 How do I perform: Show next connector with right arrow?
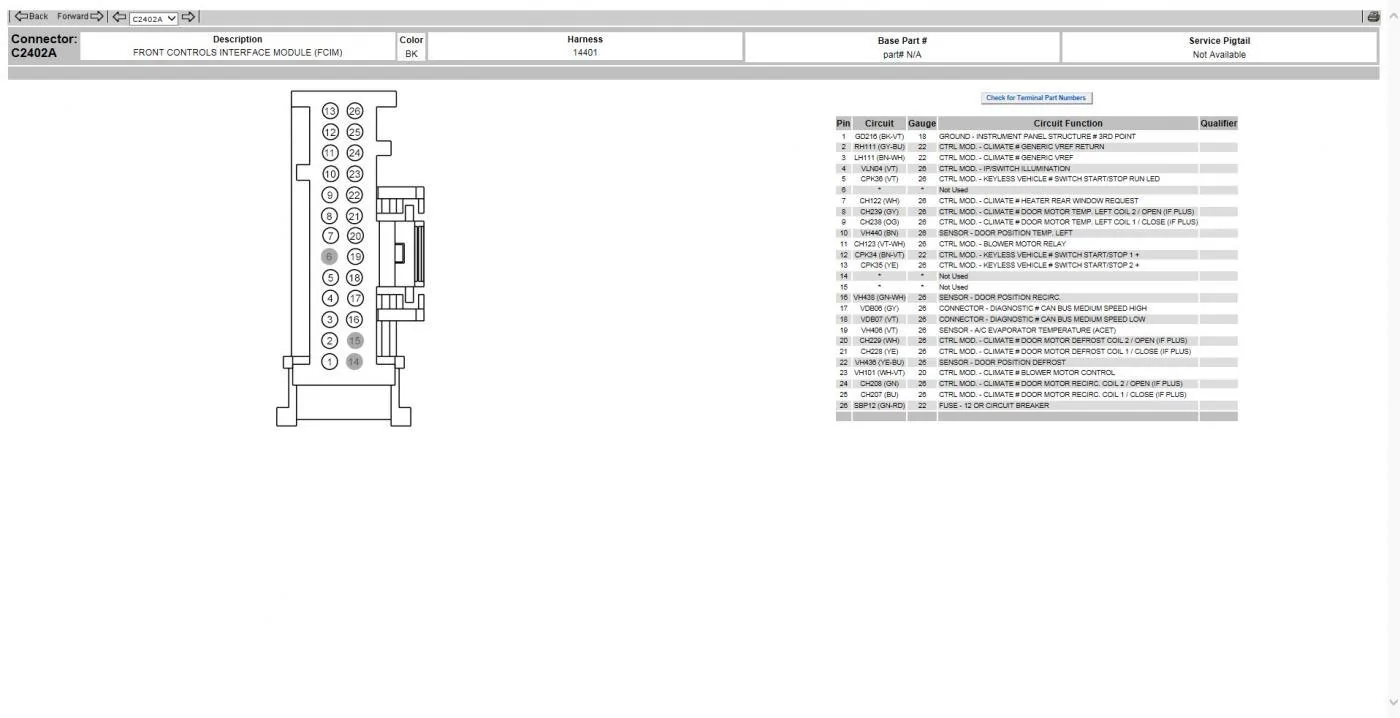(189, 17)
